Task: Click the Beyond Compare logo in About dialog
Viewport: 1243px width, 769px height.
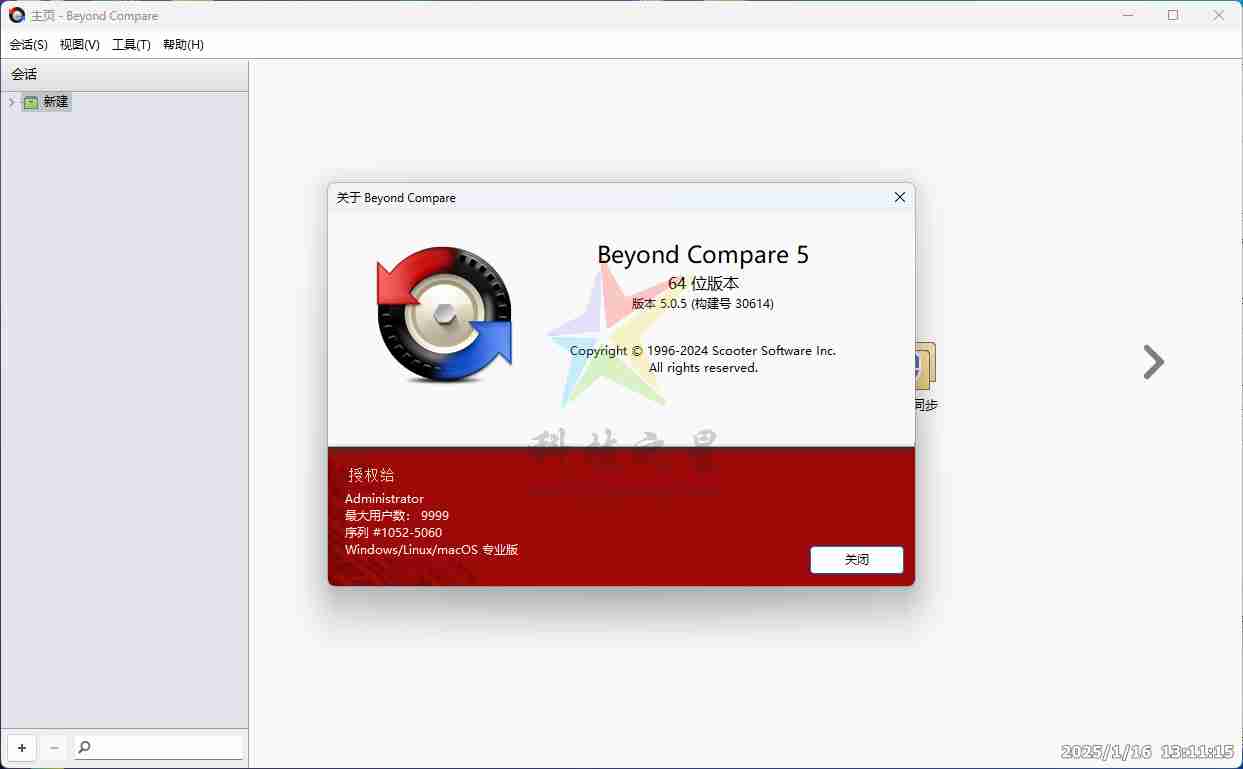Action: [444, 314]
